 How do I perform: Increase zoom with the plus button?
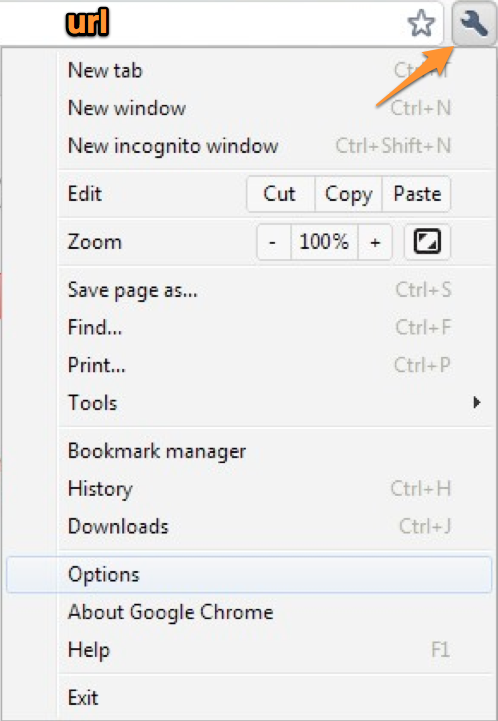point(375,242)
